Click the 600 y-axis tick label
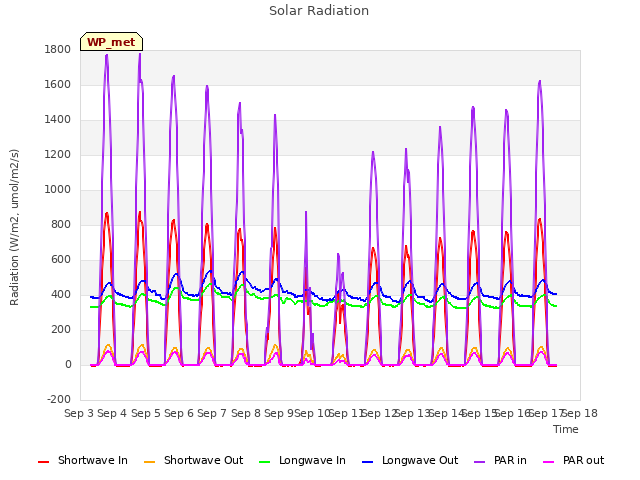The width and height of the screenshot is (640, 480). [x=61, y=260]
